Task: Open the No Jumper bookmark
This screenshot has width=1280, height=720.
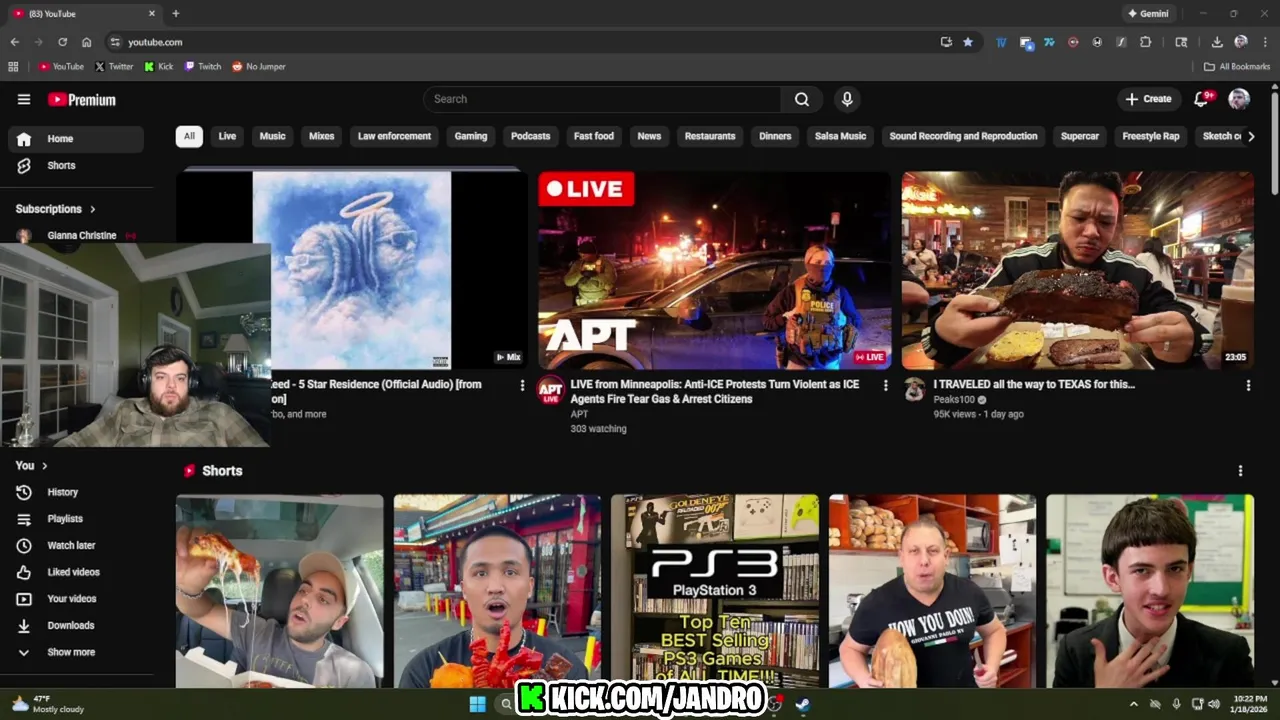Action: pyautogui.click(x=259, y=67)
